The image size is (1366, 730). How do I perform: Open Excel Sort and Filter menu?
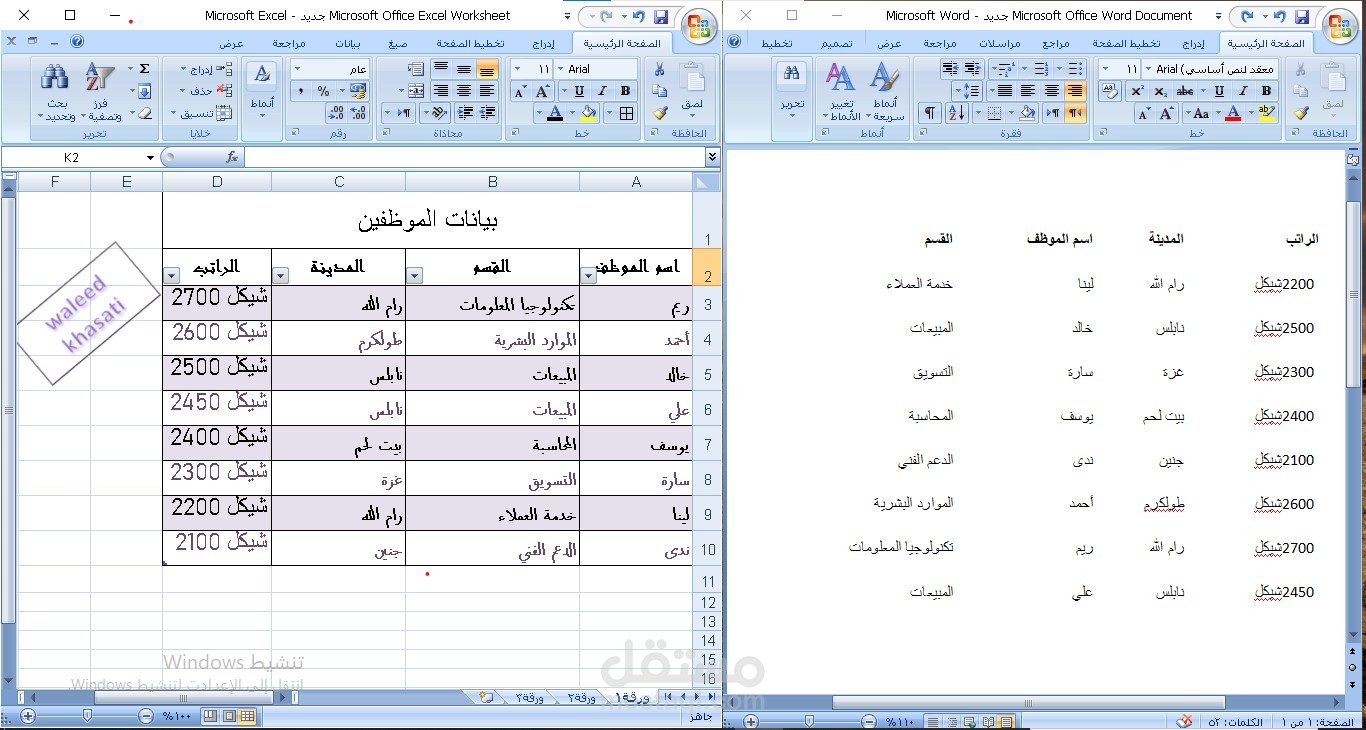100,93
